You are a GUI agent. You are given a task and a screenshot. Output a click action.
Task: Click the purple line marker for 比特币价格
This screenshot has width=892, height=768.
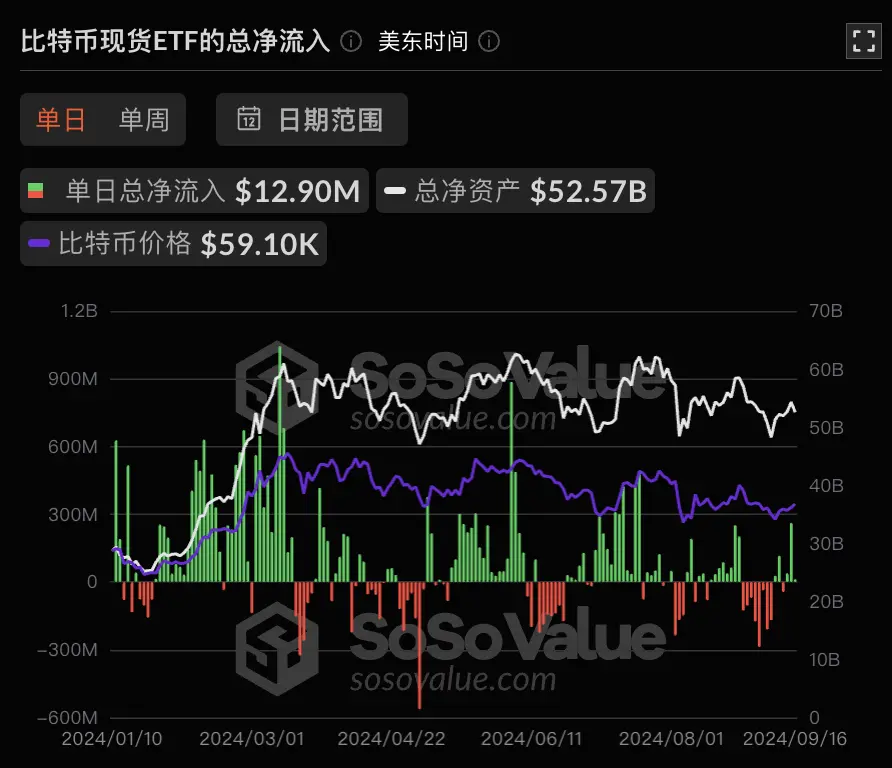[x=40, y=243]
